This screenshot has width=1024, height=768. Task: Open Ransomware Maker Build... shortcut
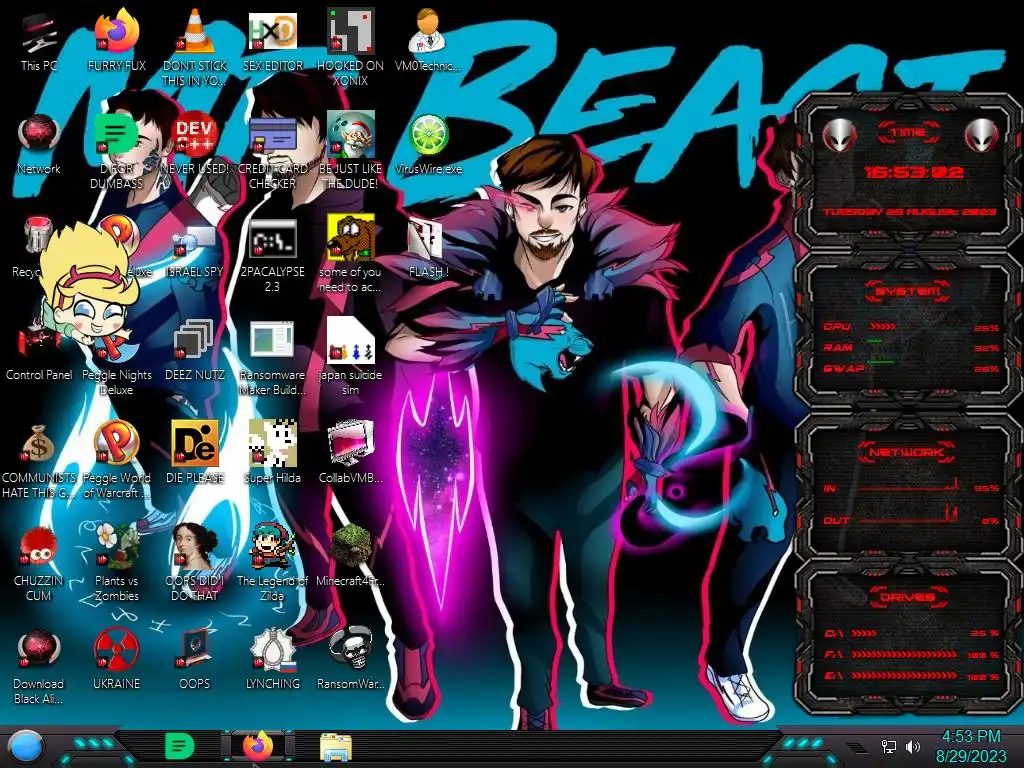272,358
